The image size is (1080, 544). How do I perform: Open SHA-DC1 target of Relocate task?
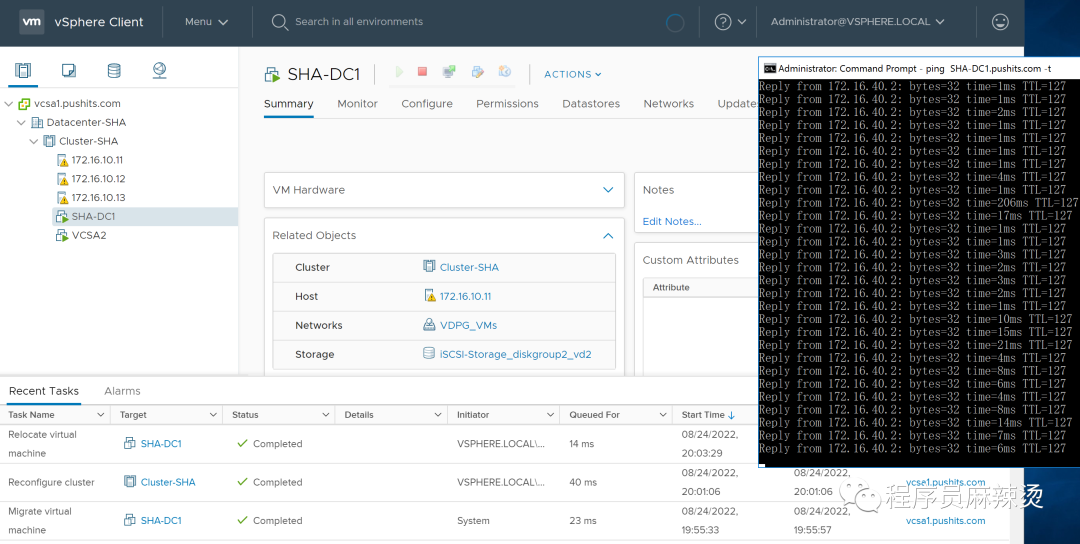[161, 444]
